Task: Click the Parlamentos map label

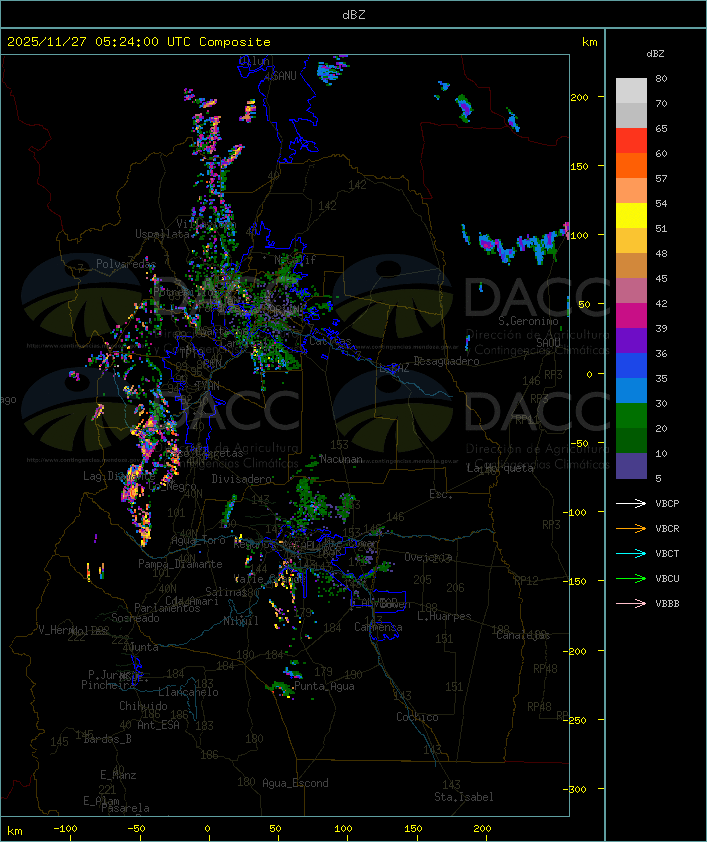Action: 167,608
